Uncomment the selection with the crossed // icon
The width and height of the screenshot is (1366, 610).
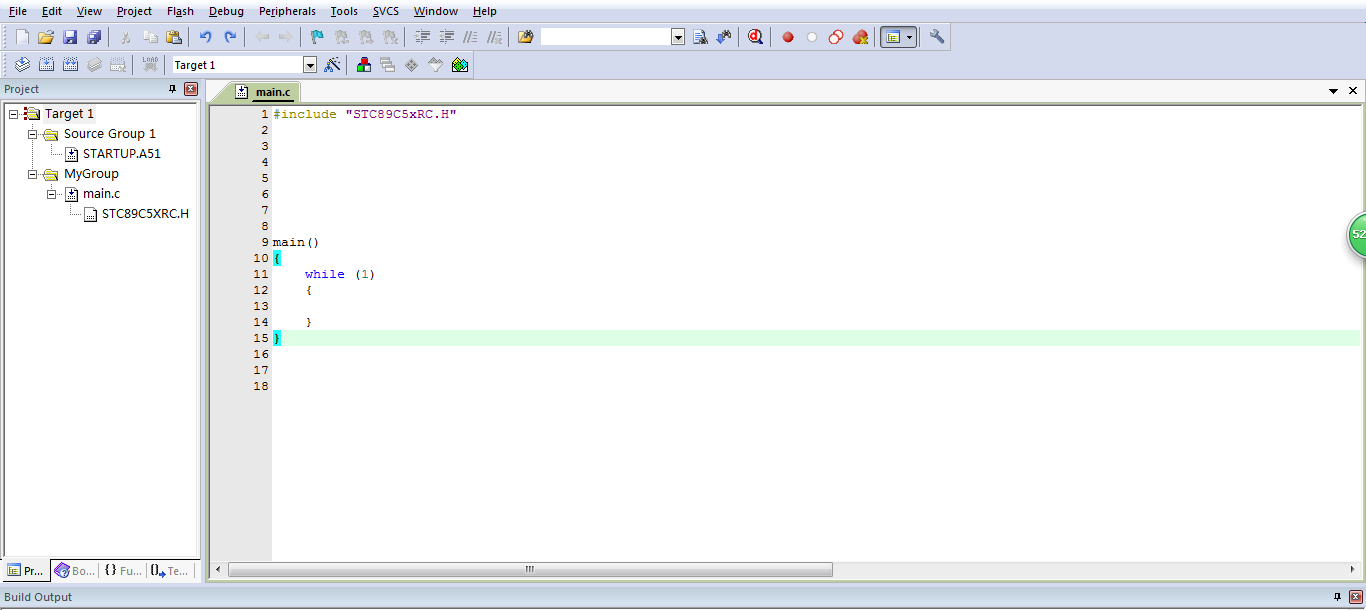tap(494, 37)
